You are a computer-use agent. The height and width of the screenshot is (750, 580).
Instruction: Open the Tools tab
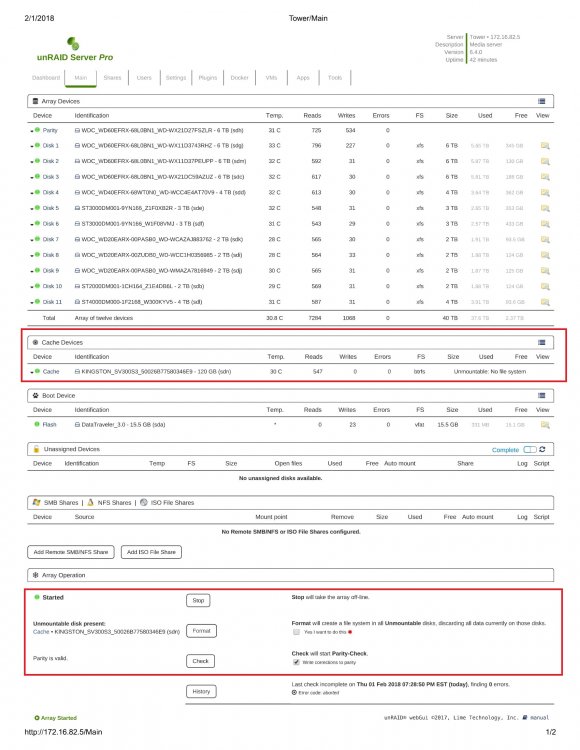tap(335, 77)
